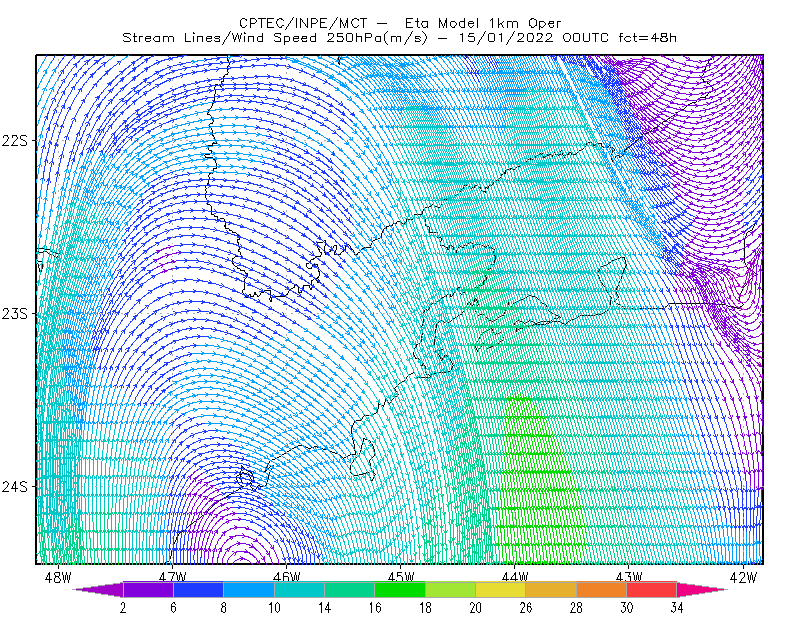This screenshot has width=800, height=618.
Task: Click the "42W" longitude label
Action: [x=743, y=577]
